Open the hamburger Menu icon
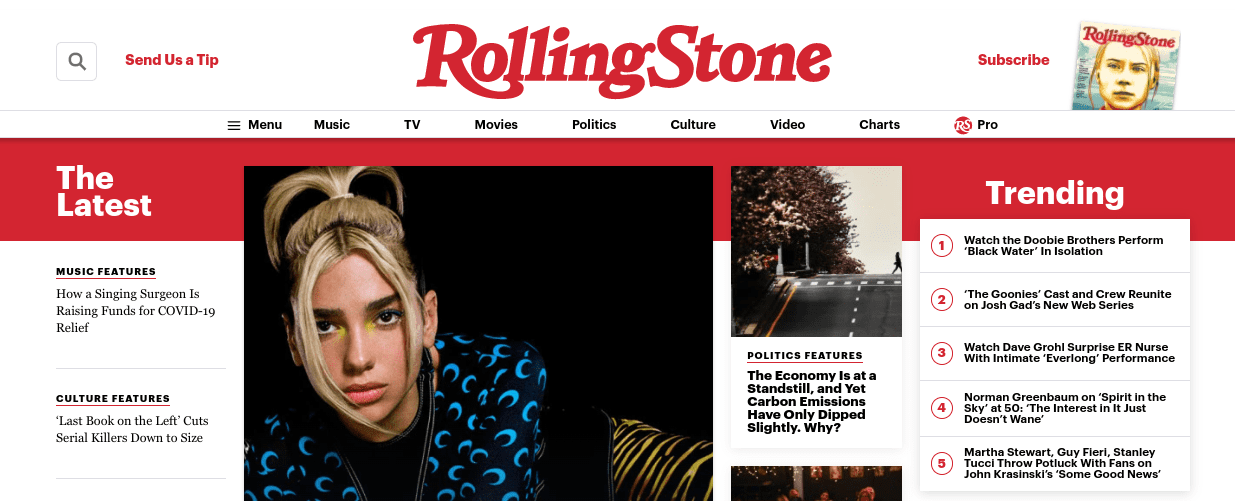The width and height of the screenshot is (1235, 501). pyautogui.click(x=234, y=125)
